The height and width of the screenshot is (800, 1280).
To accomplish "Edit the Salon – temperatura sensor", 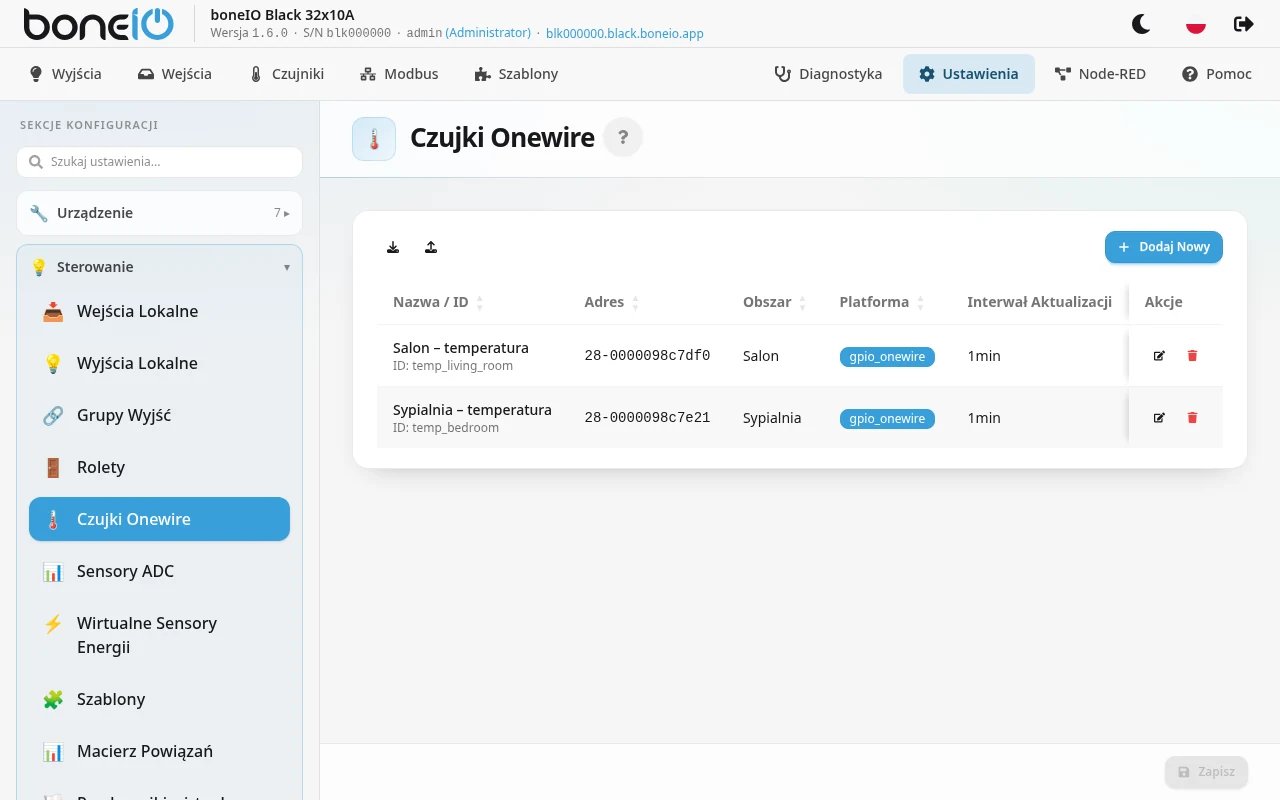I will tap(1159, 355).
